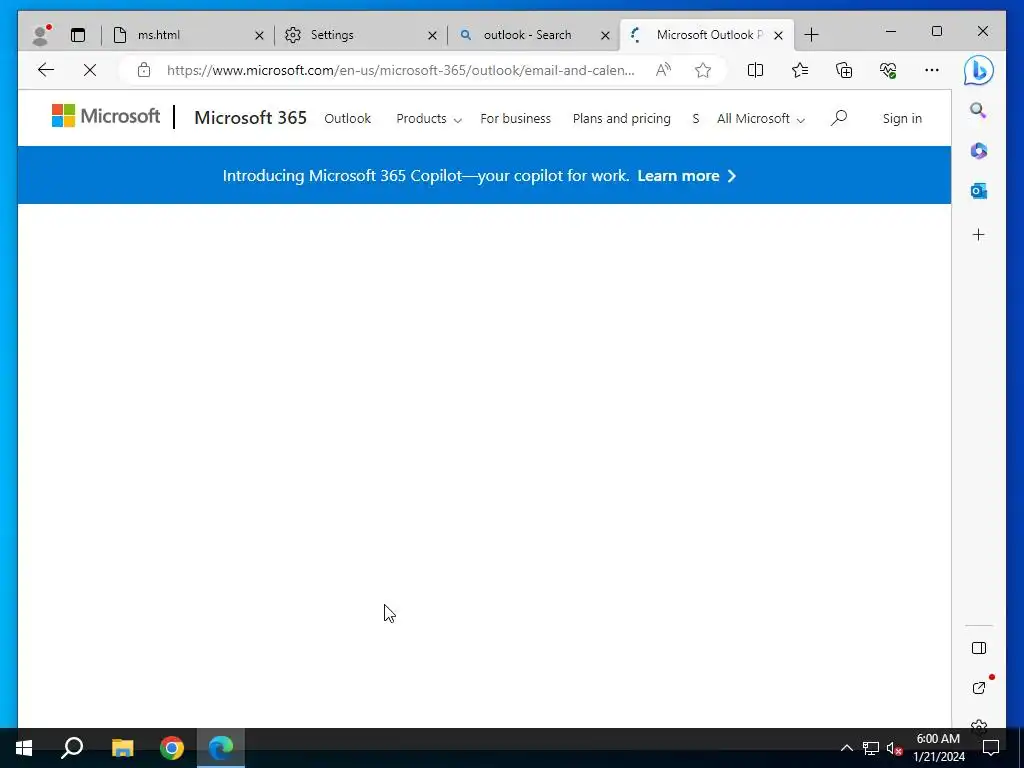This screenshot has width=1024, height=768.
Task: Open Browser essentials heart icon
Action: [x=888, y=70]
